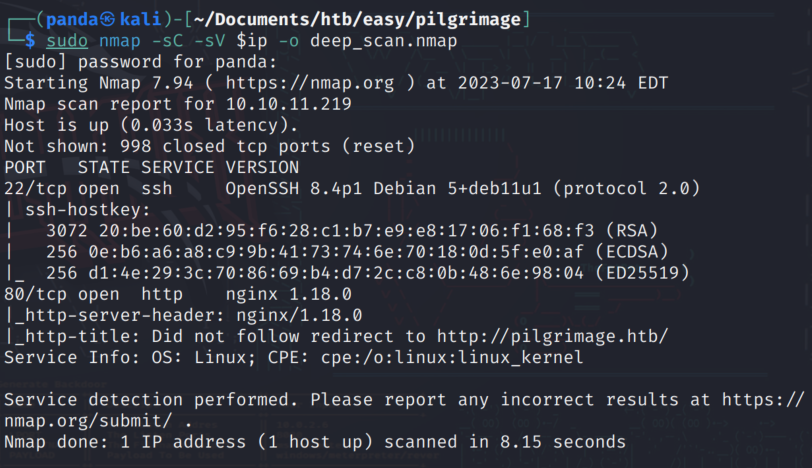The width and height of the screenshot is (812, 468).
Task: Click the ED25519 hostkey fingerprint line
Action: click(368, 273)
